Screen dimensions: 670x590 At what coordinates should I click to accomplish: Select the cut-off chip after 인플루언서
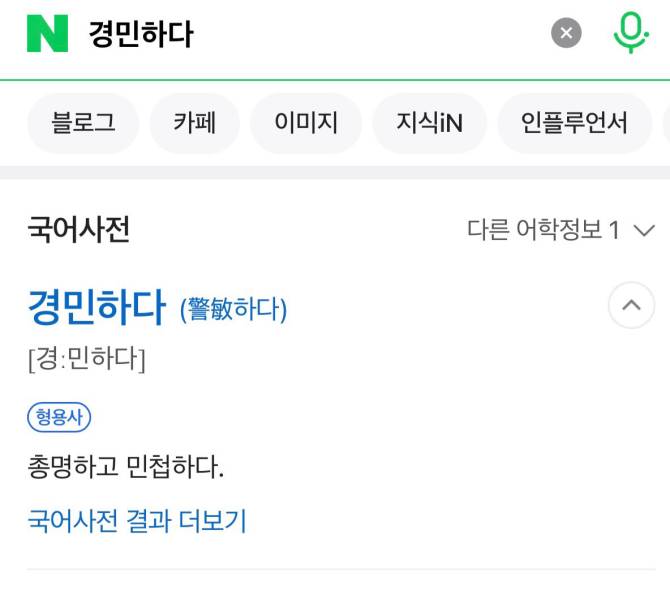click(666, 123)
